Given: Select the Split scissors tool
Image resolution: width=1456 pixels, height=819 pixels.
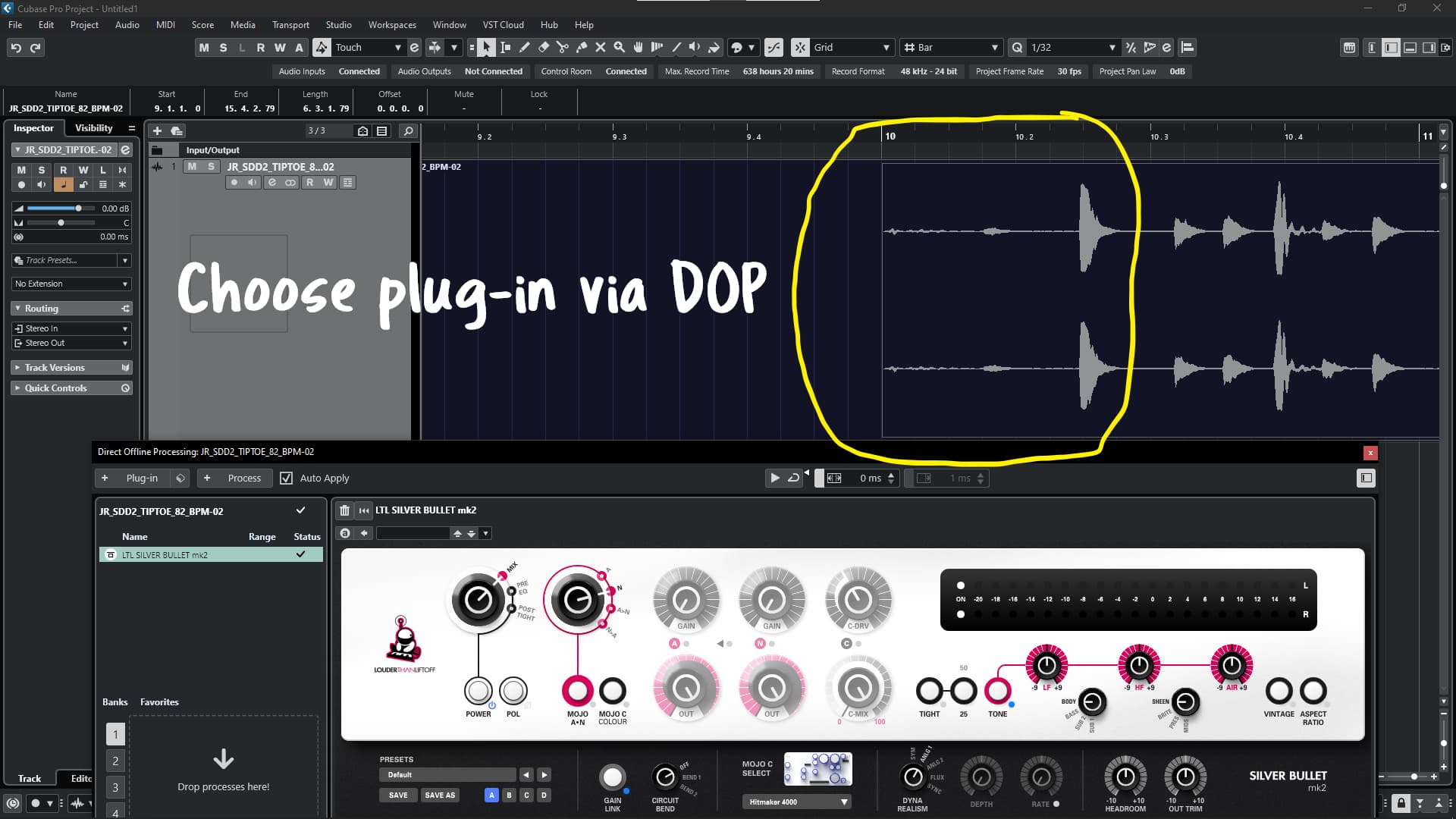Looking at the screenshot, I should click(x=563, y=47).
